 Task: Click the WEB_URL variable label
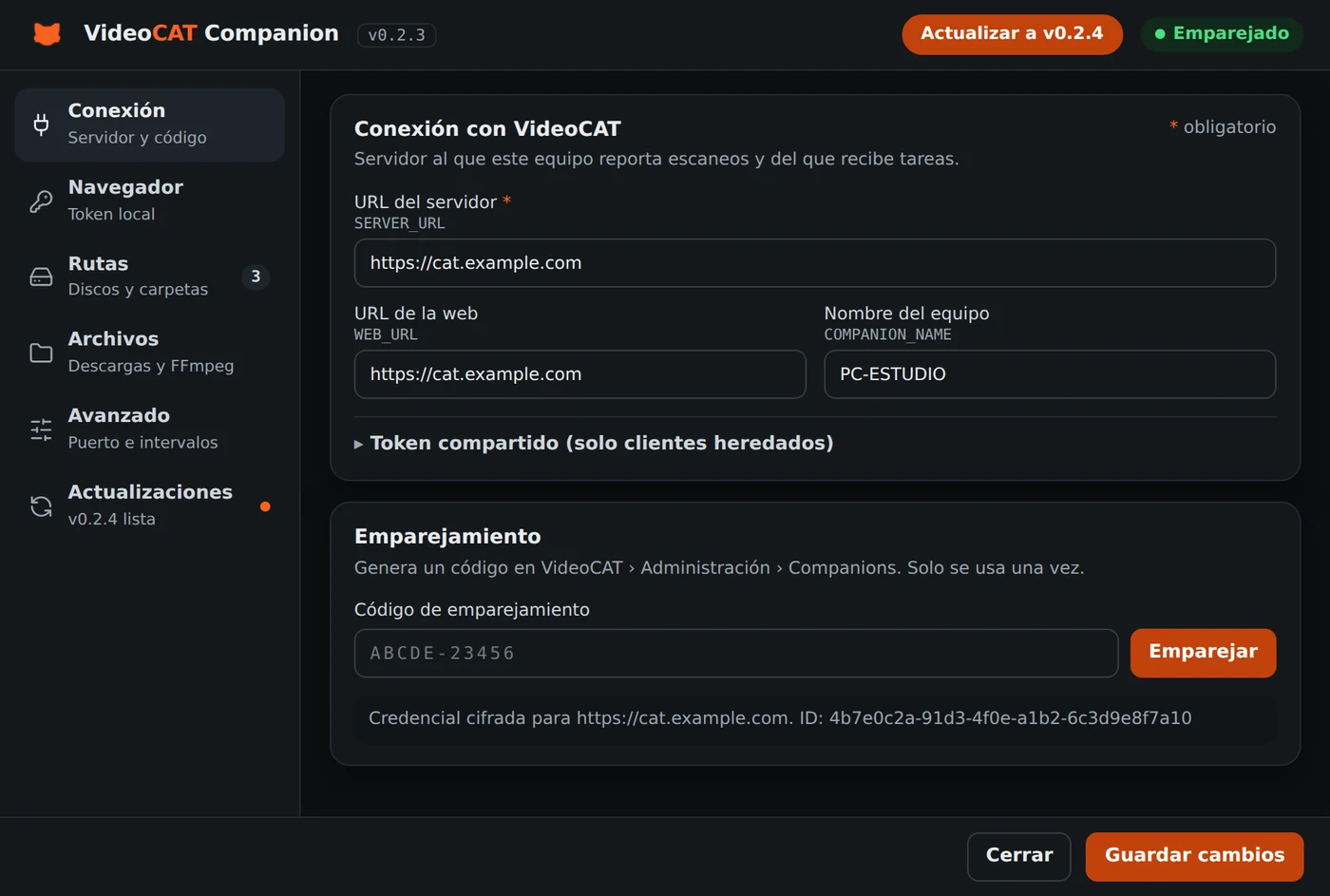(x=386, y=334)
